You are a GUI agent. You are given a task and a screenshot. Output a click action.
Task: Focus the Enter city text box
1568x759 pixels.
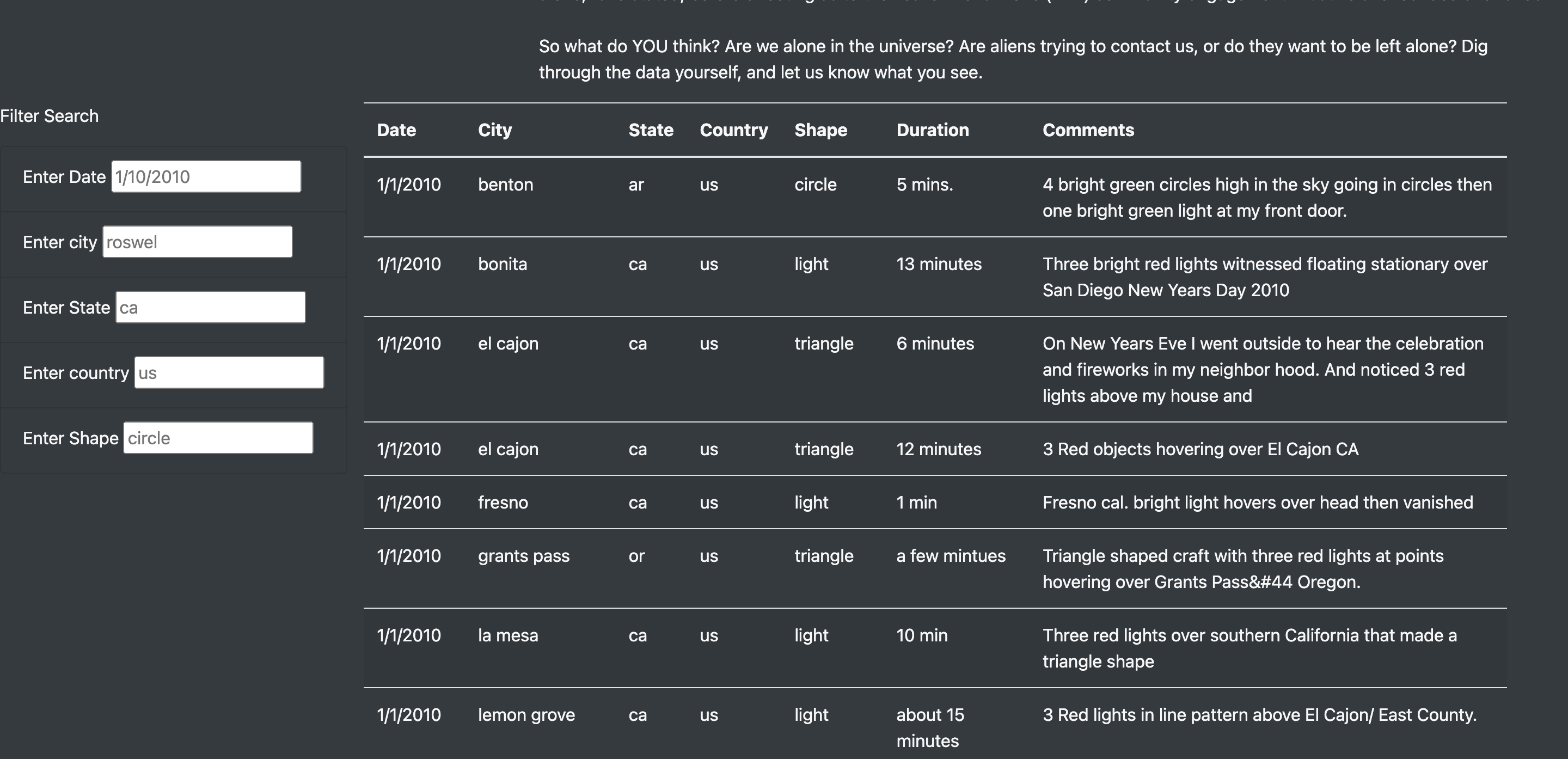(197, 242)
